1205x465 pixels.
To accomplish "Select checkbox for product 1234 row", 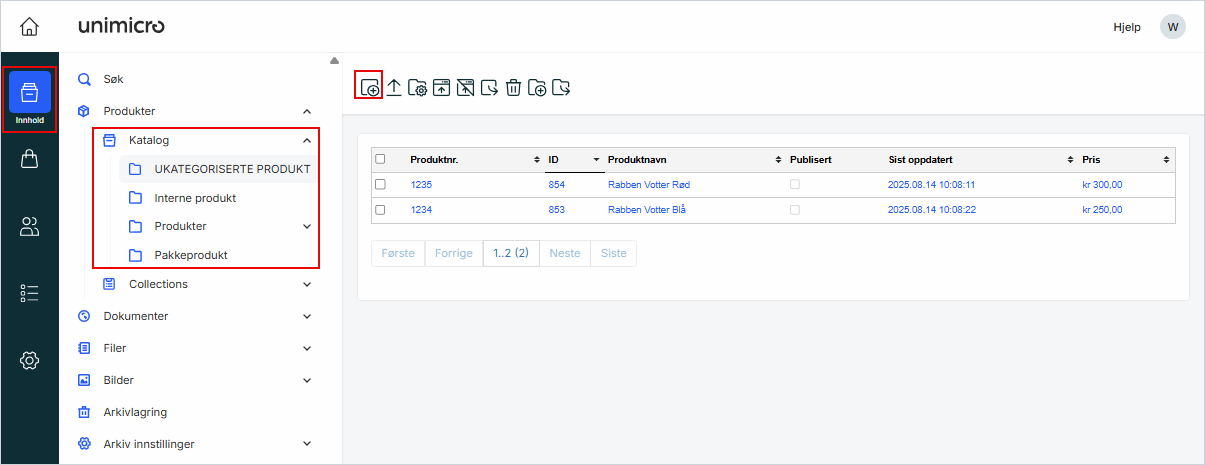I will (x=380, y=210).
